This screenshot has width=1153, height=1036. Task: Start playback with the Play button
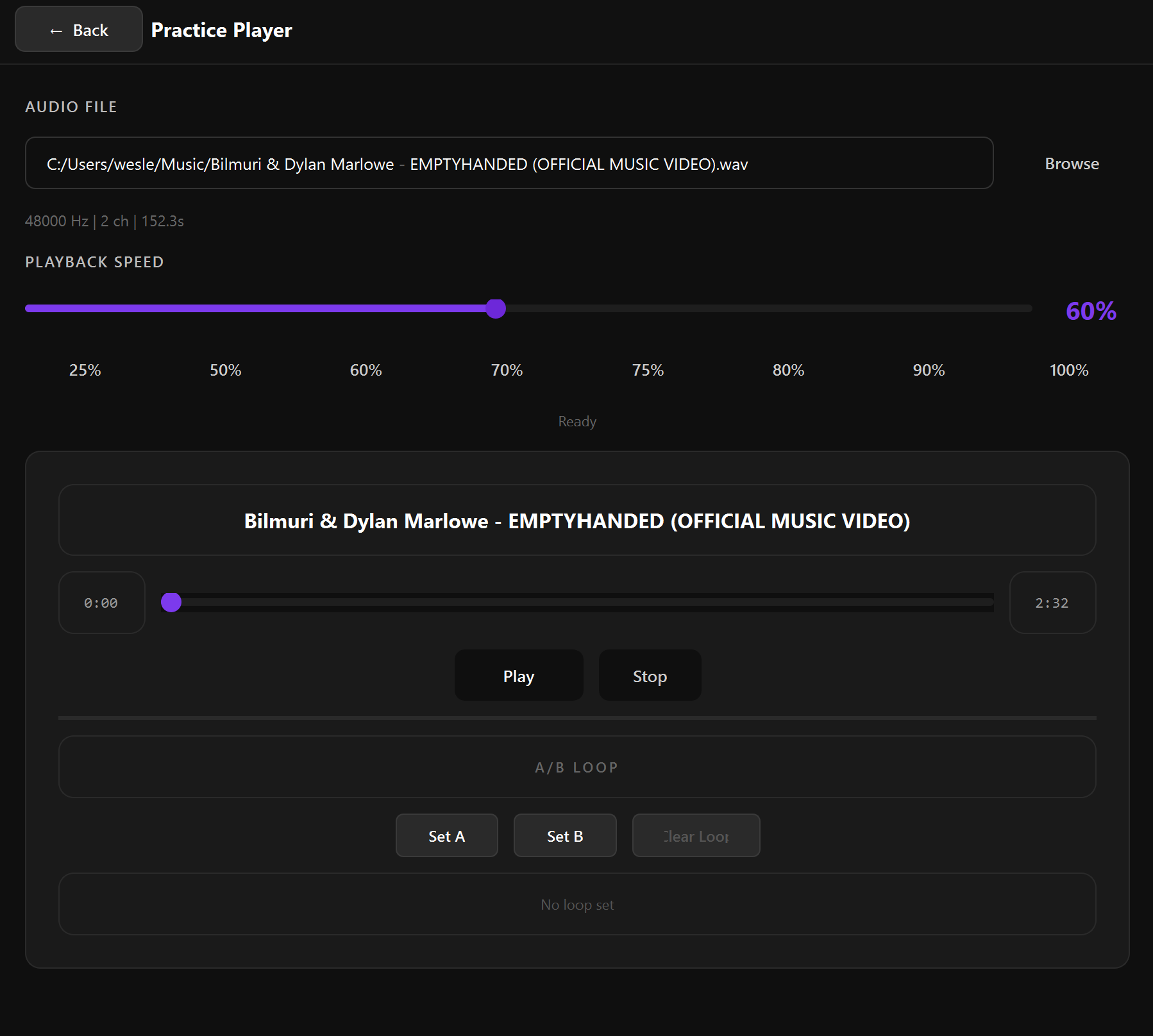tap(518, 676)
